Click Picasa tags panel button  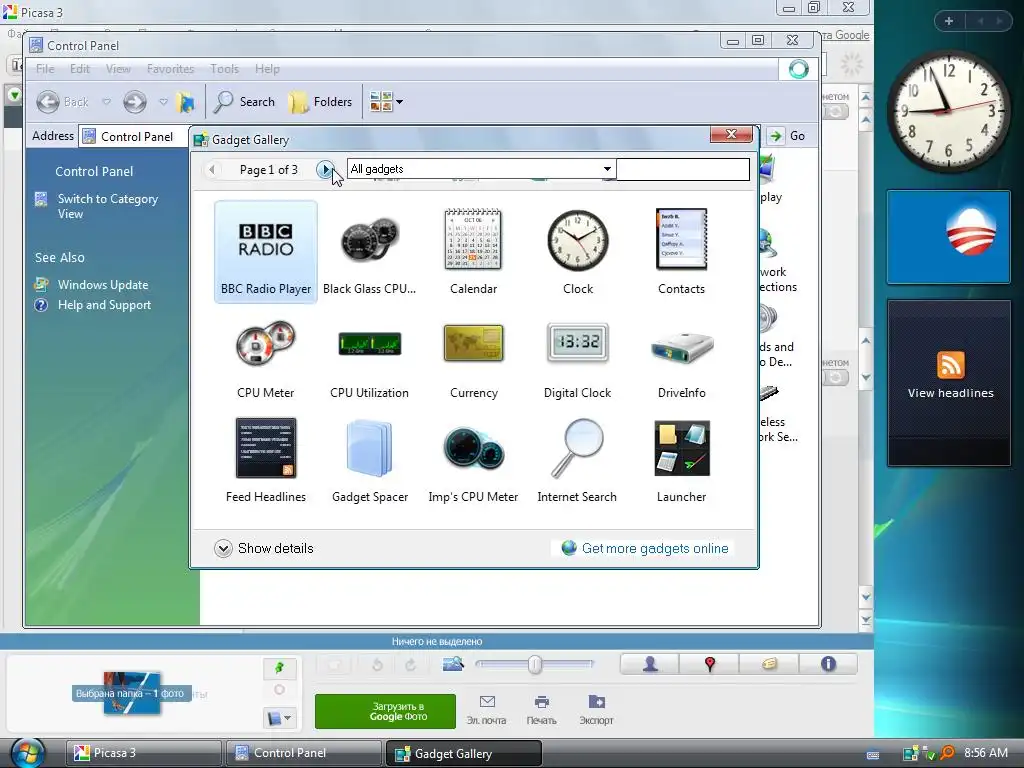pyautogui.click(x=769, y=664)
